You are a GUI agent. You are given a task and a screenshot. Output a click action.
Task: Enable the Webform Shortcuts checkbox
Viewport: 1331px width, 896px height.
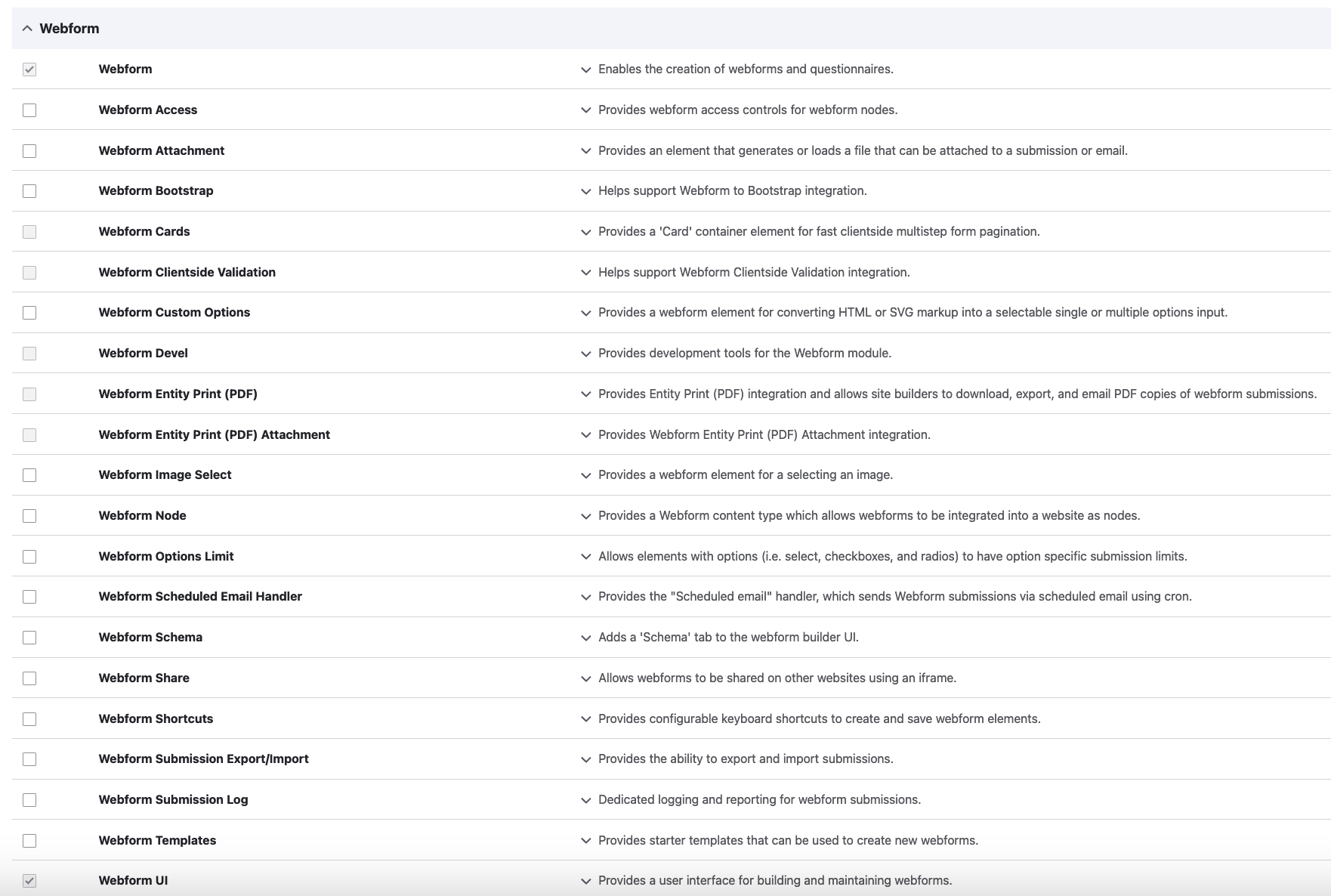(29, 719)
